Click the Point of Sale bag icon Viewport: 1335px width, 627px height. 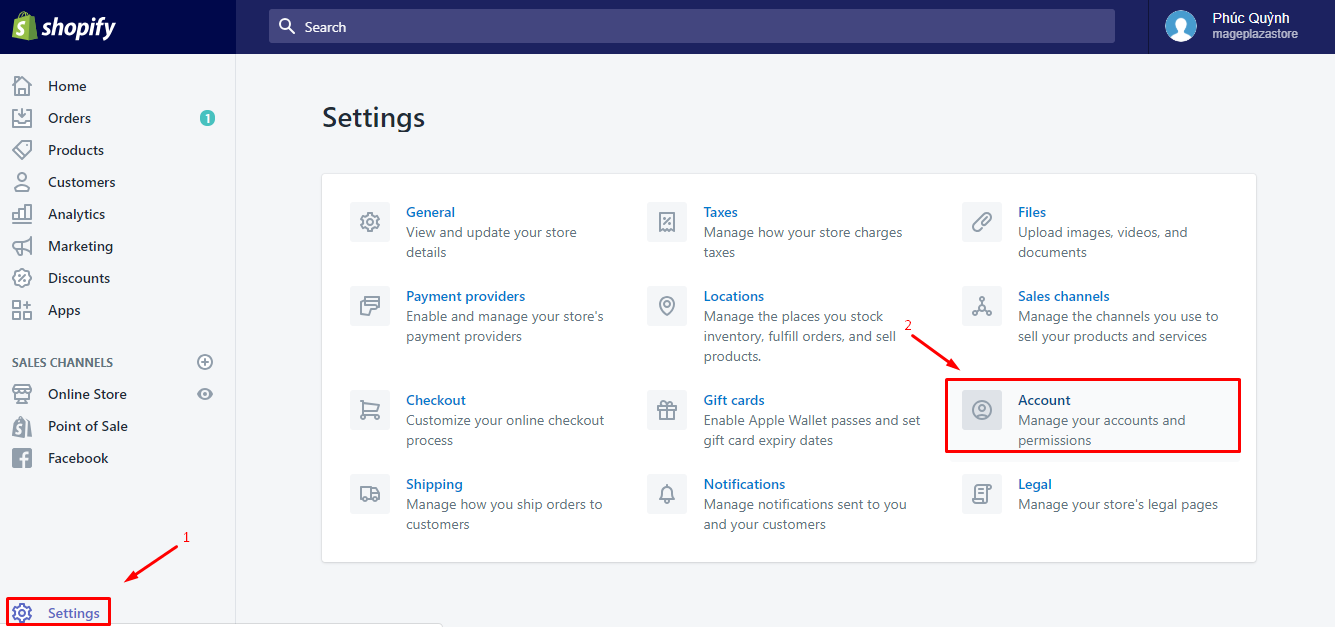[22, 426]
